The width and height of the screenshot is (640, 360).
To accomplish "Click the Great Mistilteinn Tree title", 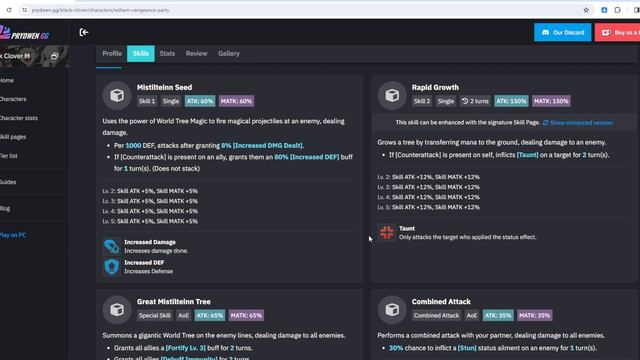I will point(174,302).
